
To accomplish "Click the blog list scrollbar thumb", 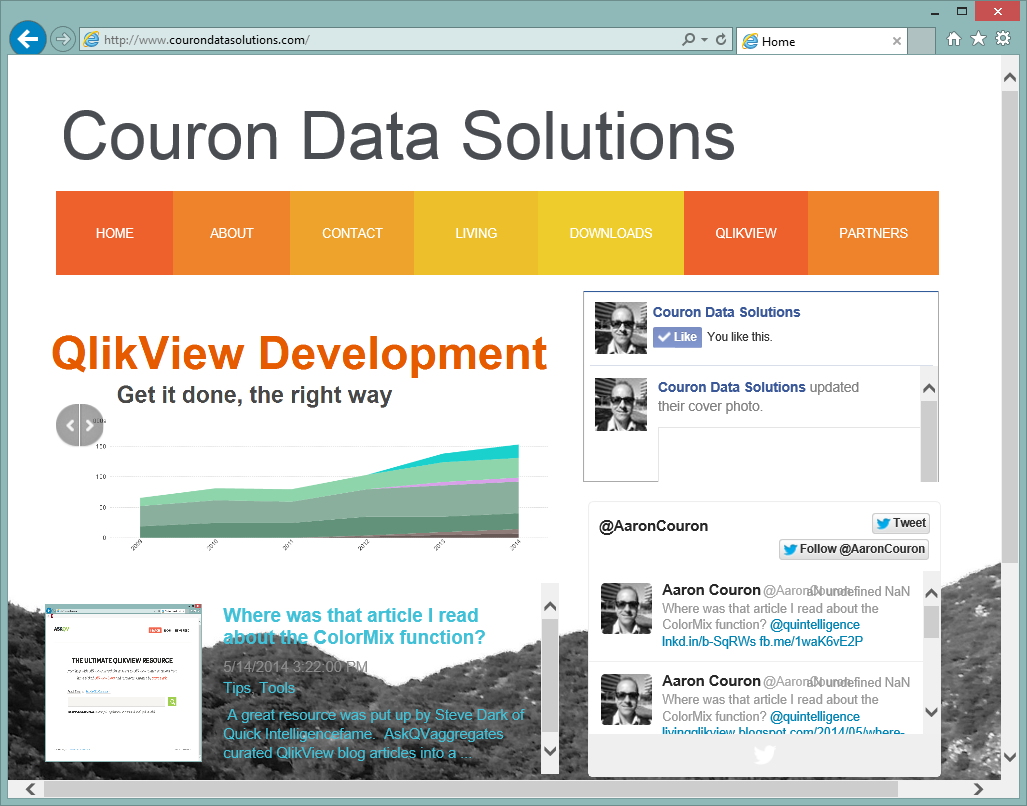I will [x=550, y=676].
